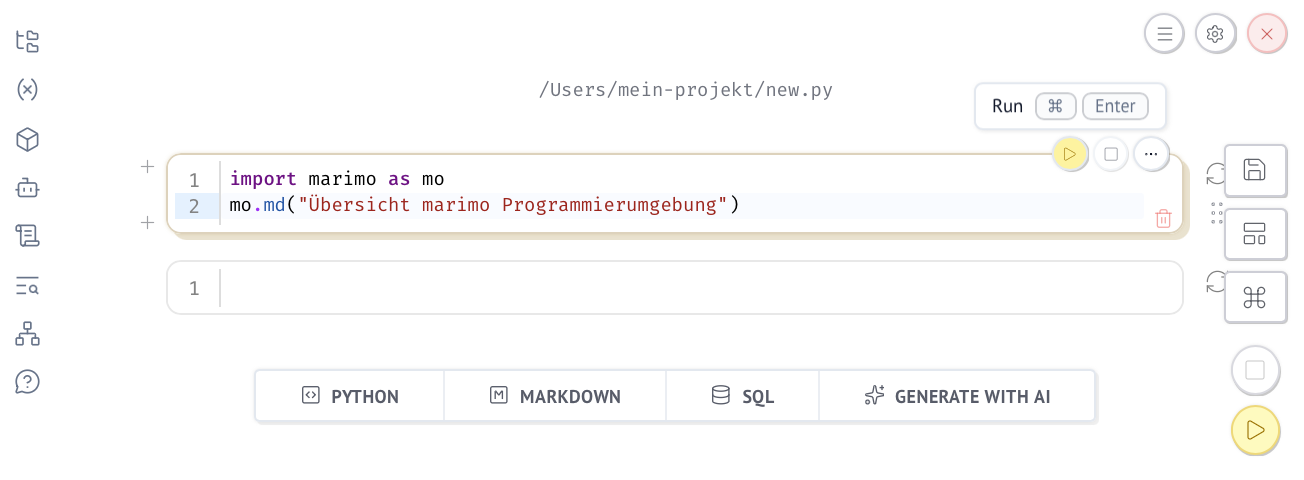The width and height of the screenshot is (1304, 480).
Task: Open the variables panel icon
Action: tap(28, 89)
